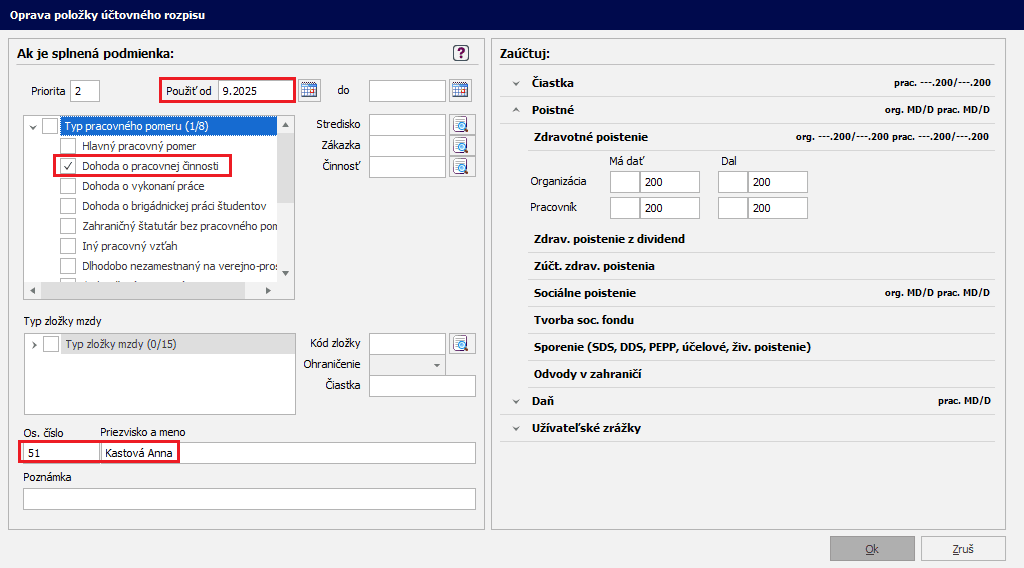This screenshot has height=568, width=1024.
Task: Expand the Čiastka section
Action: pos(517,84)
